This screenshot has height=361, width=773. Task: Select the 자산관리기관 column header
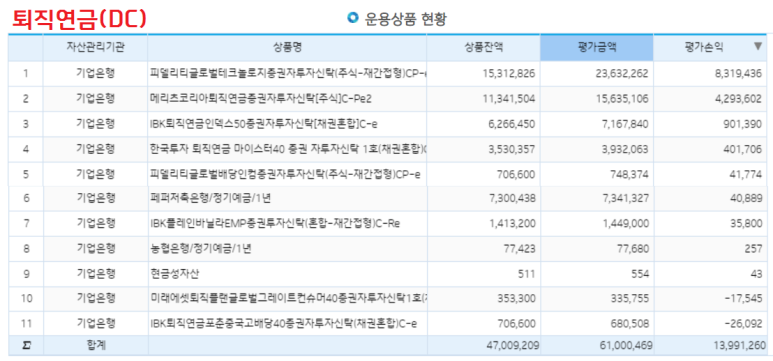96,47
